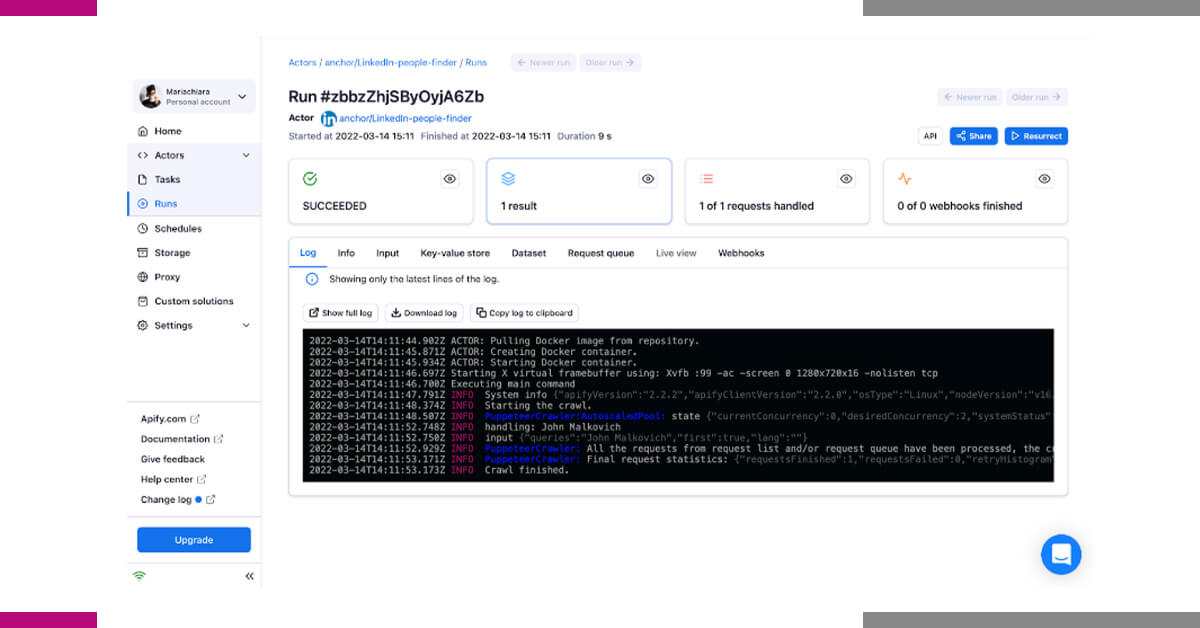Screen dimensions: 1200x628
Task: Open the Live view tab
Action: 676,253
